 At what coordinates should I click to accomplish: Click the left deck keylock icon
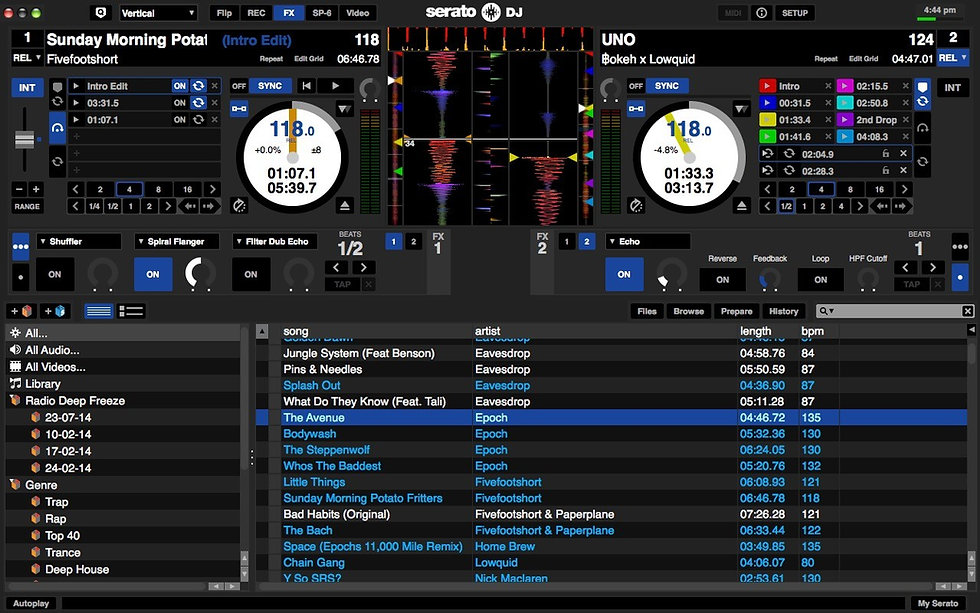[239, 206]
